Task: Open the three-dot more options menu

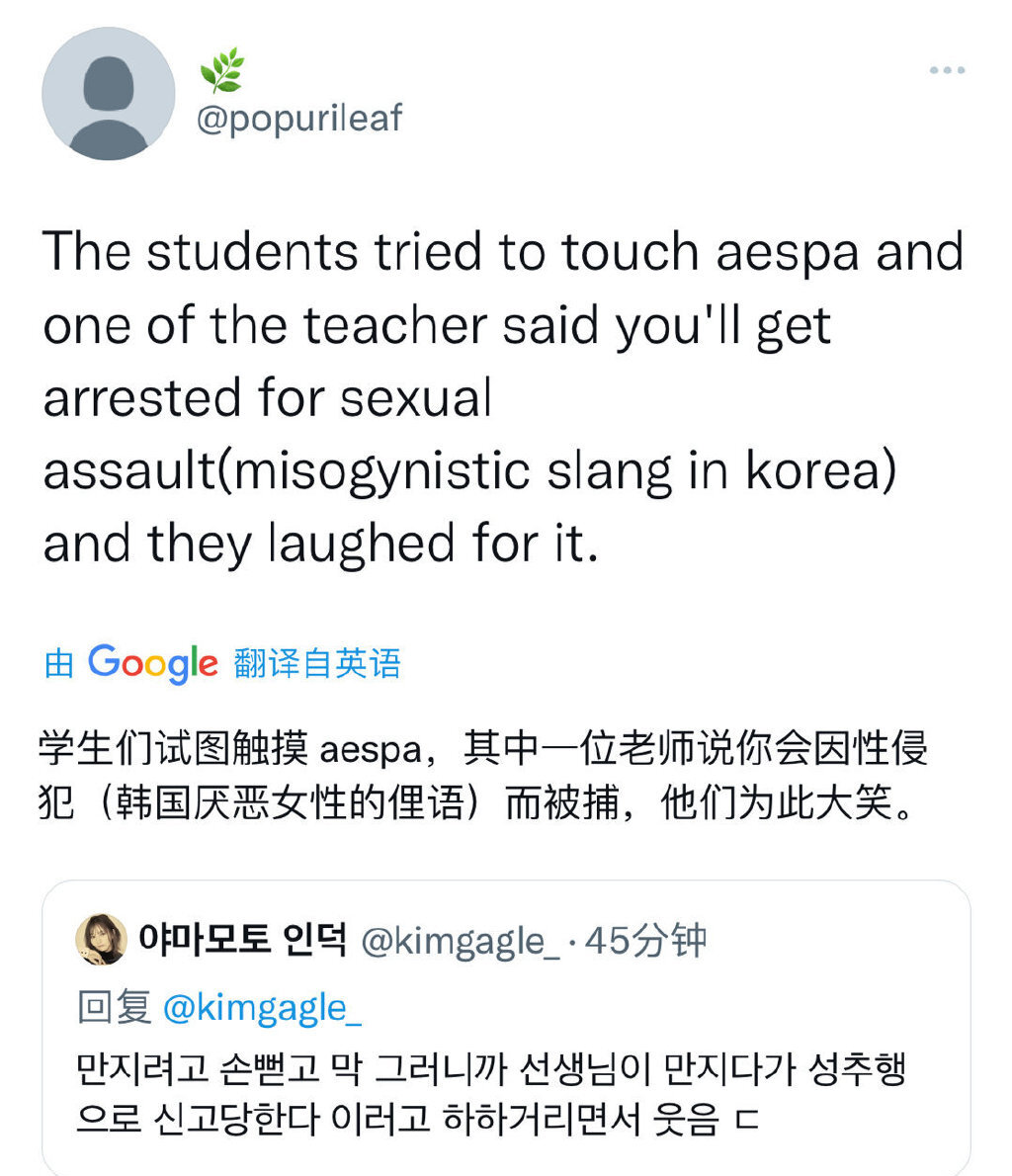Action: click(947, 70)
